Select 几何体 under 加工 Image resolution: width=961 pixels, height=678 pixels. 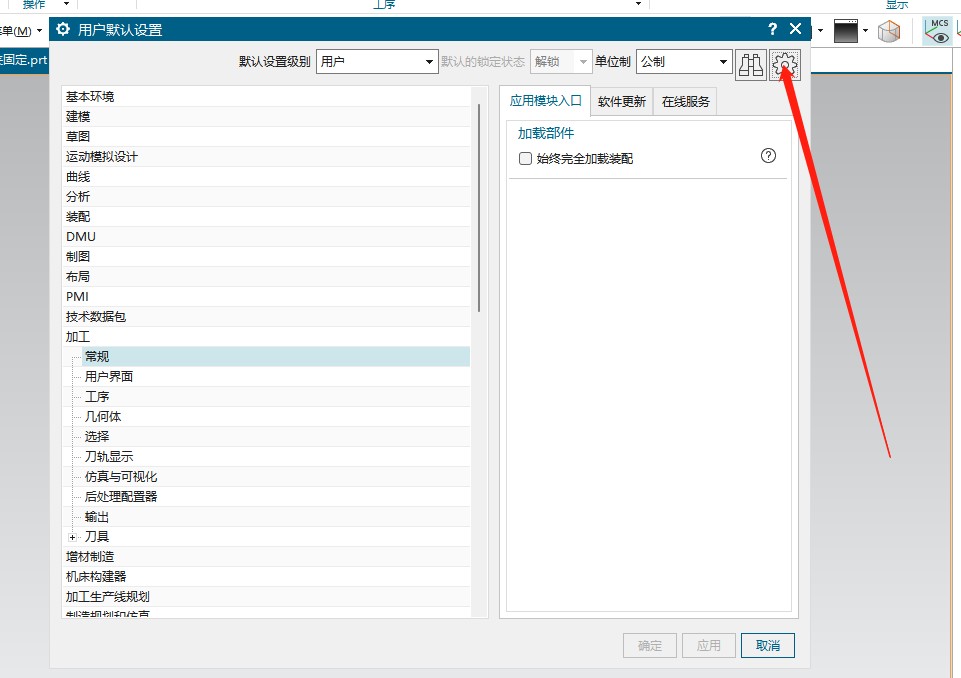[276, 417]
